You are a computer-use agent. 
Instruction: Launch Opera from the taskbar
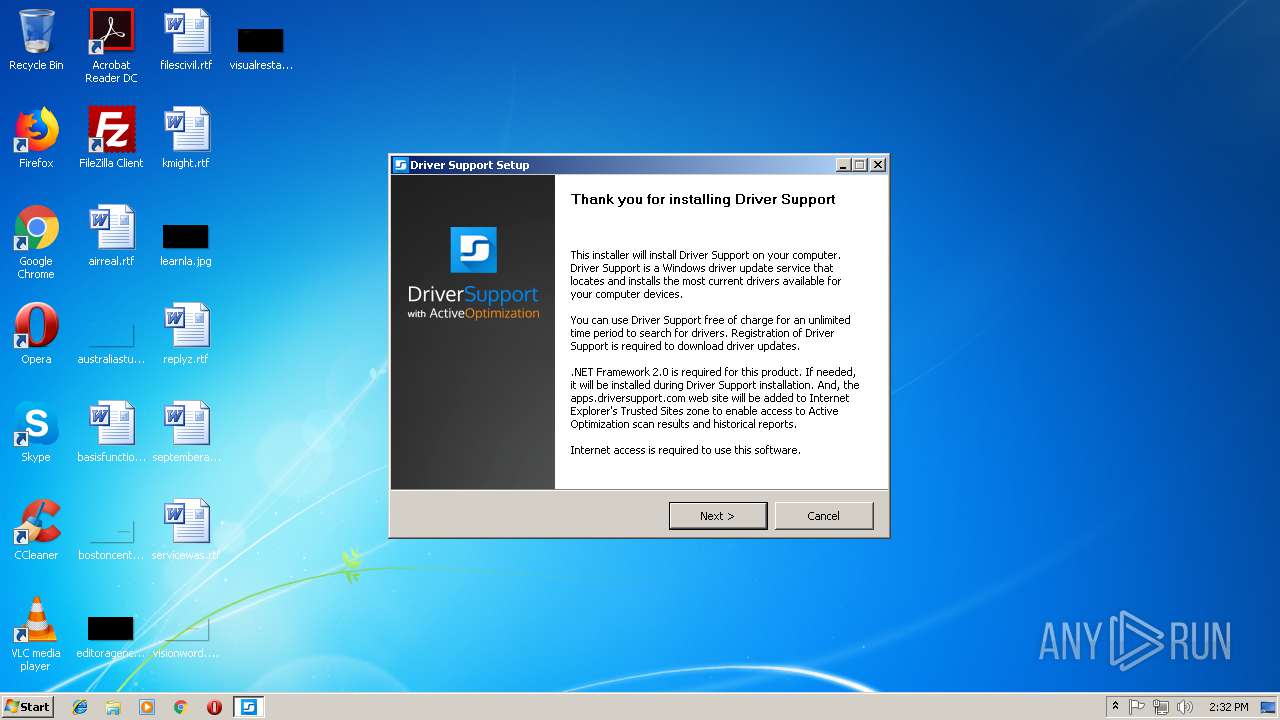pos(214,707)
